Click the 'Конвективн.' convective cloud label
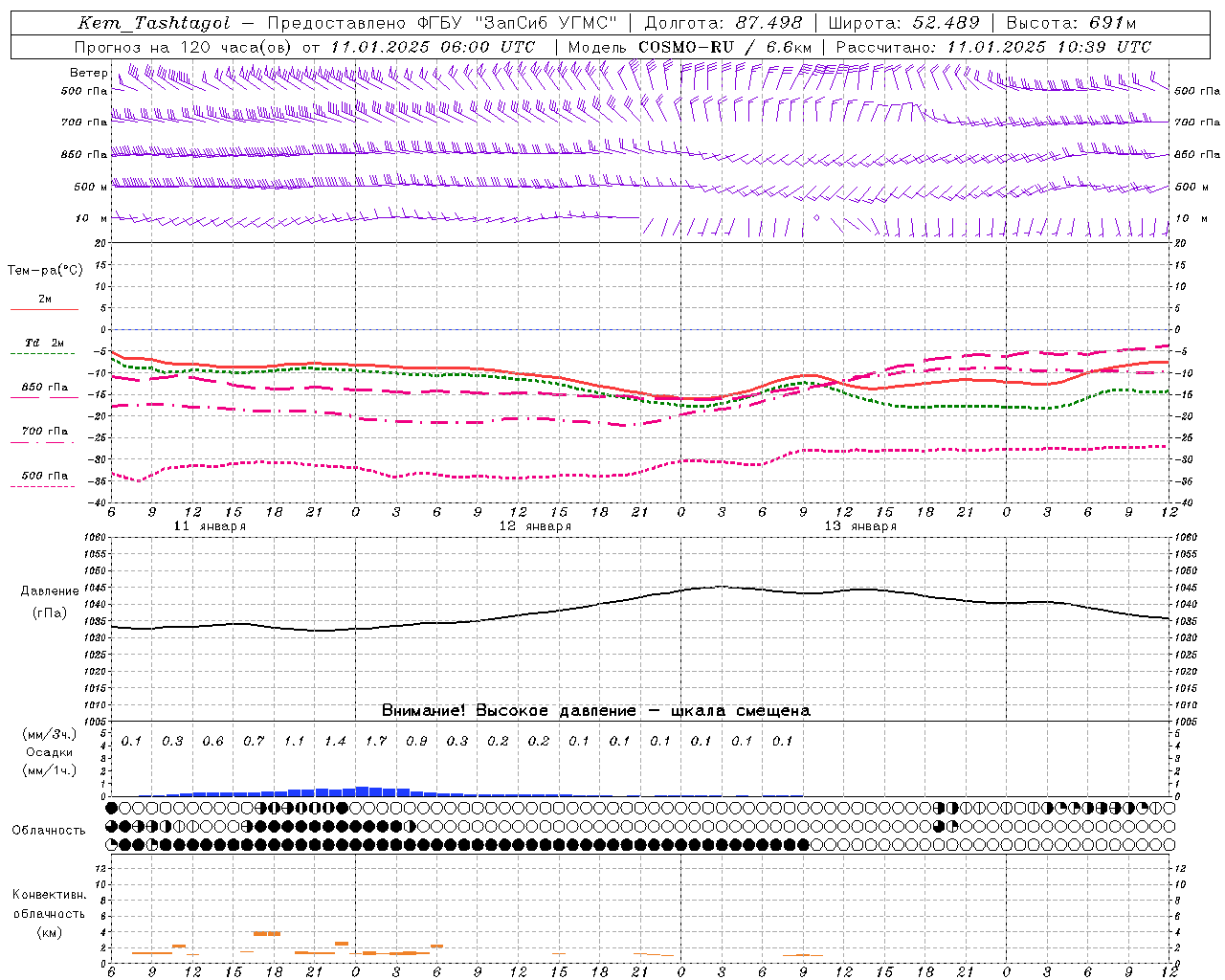Viewport: 1225px width, 980px height. pos(49,895)
